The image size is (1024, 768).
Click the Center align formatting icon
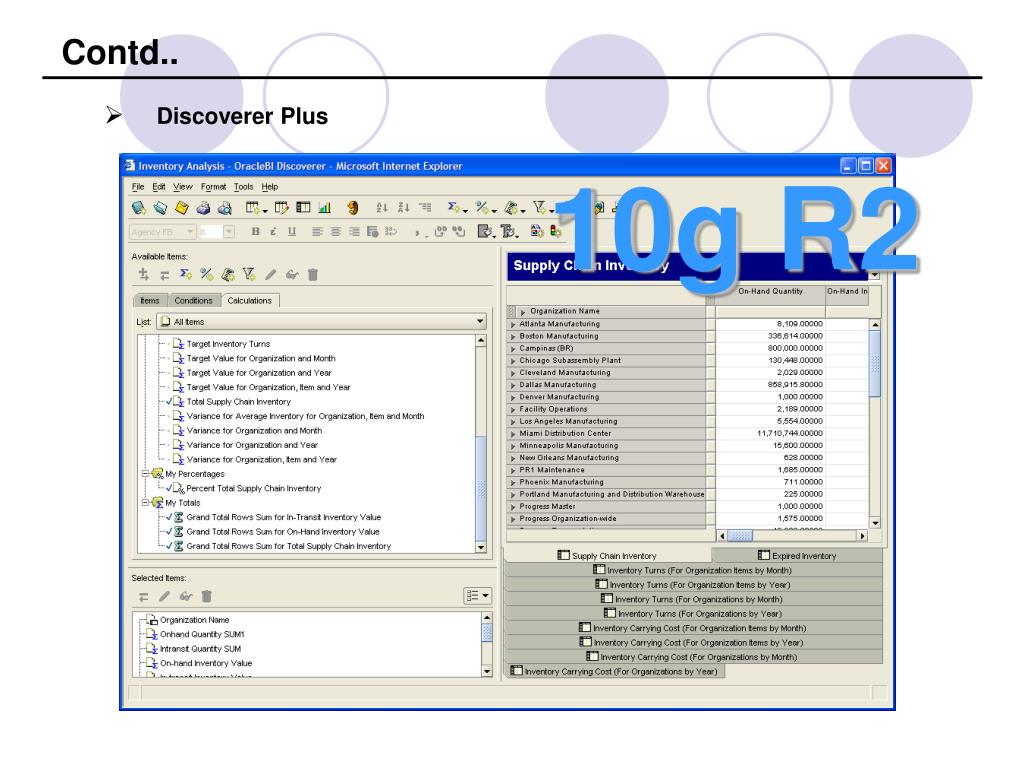click(335, 231)
